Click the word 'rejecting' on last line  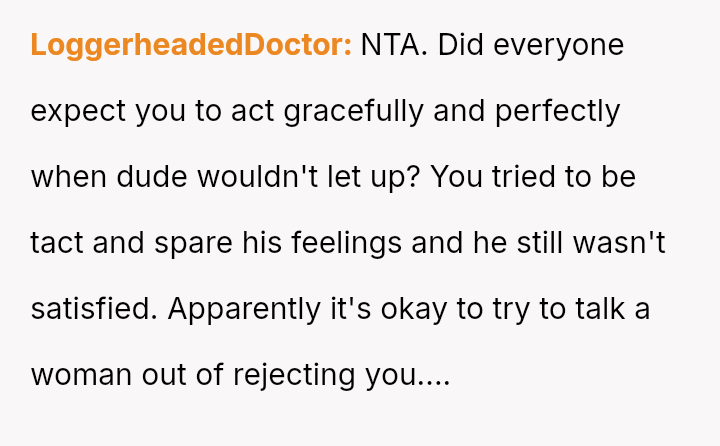(x=294, y=376)
